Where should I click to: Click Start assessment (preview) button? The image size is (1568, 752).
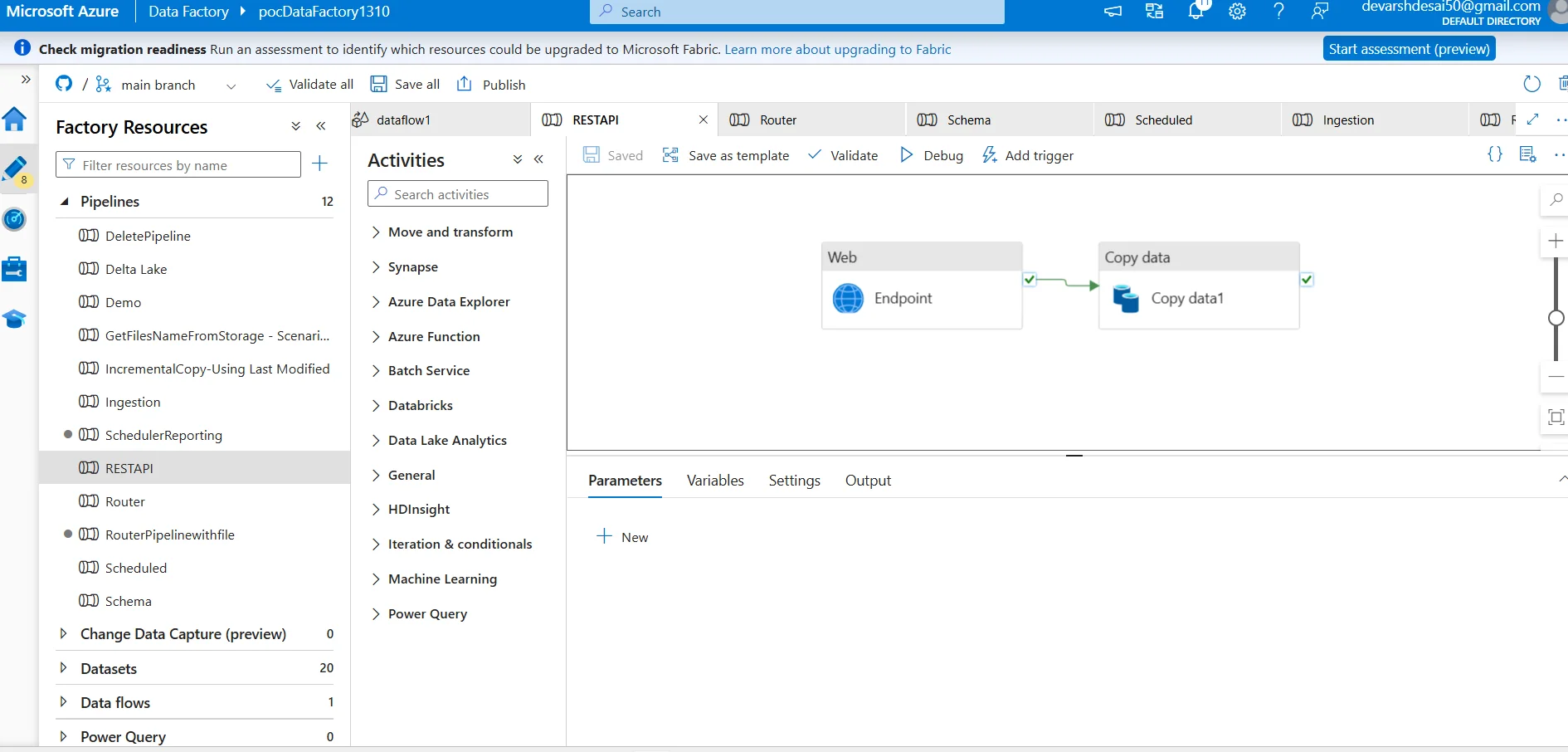click(1409, 49)
